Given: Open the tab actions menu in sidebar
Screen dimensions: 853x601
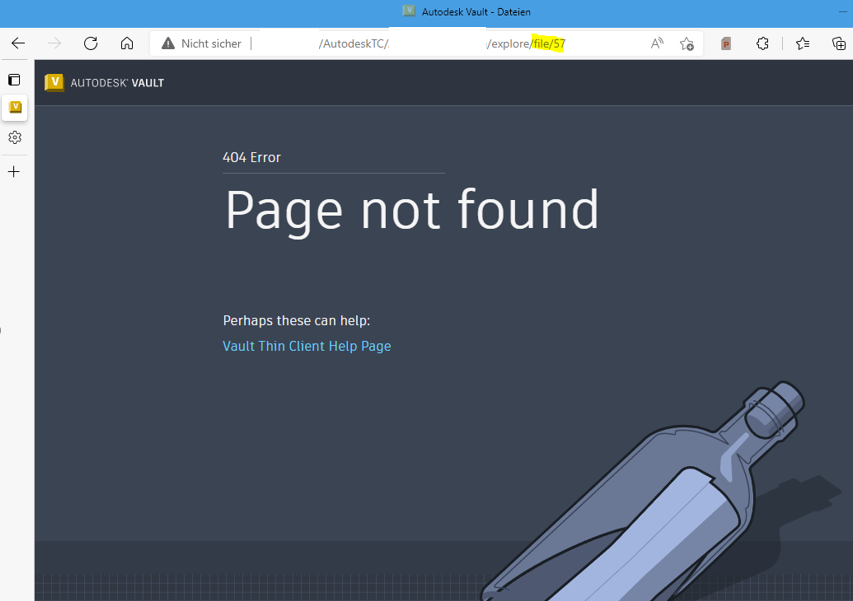Looking at the screenshot, I should pos(14,80).
